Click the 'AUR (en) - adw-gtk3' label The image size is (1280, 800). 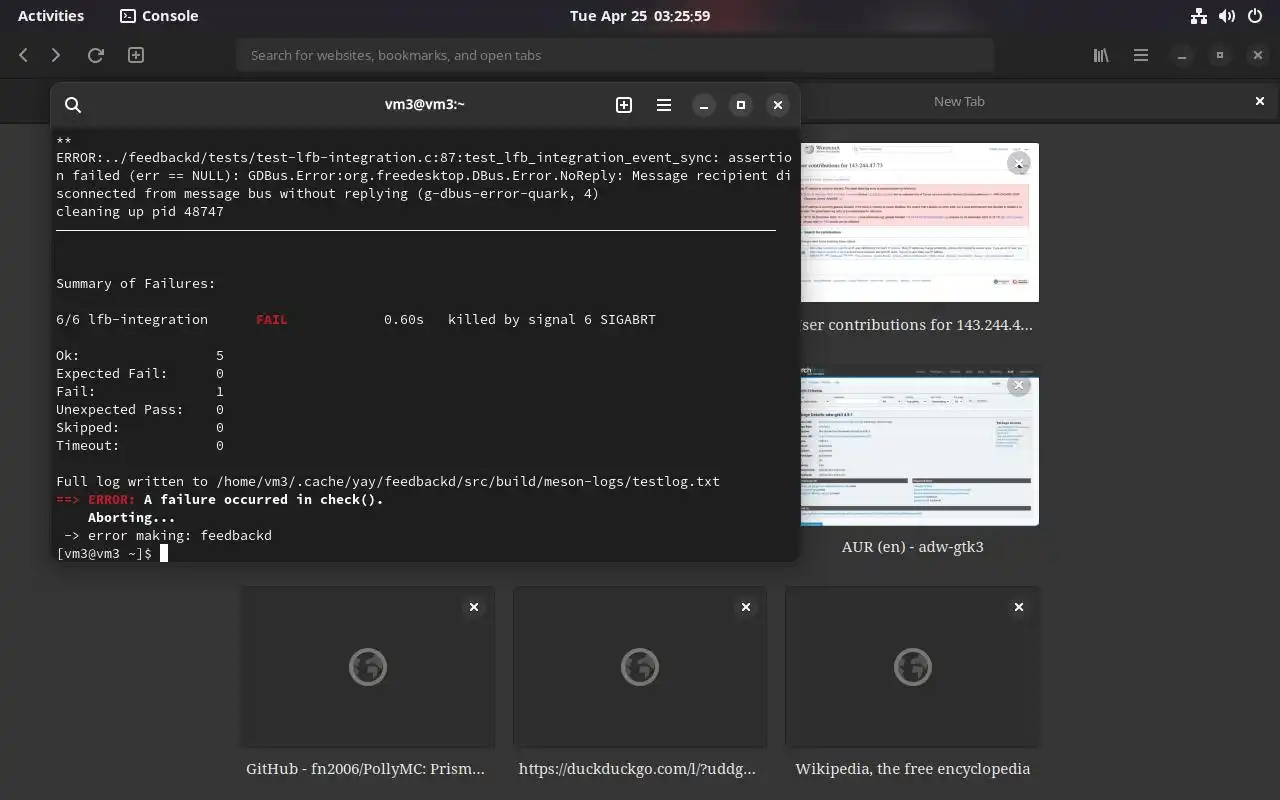912,547
